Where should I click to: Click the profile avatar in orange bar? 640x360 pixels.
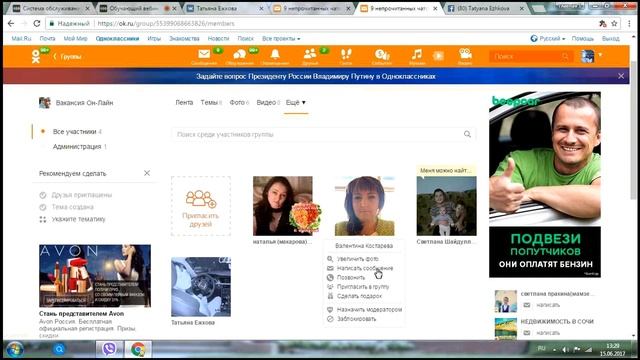click(587, 56)
